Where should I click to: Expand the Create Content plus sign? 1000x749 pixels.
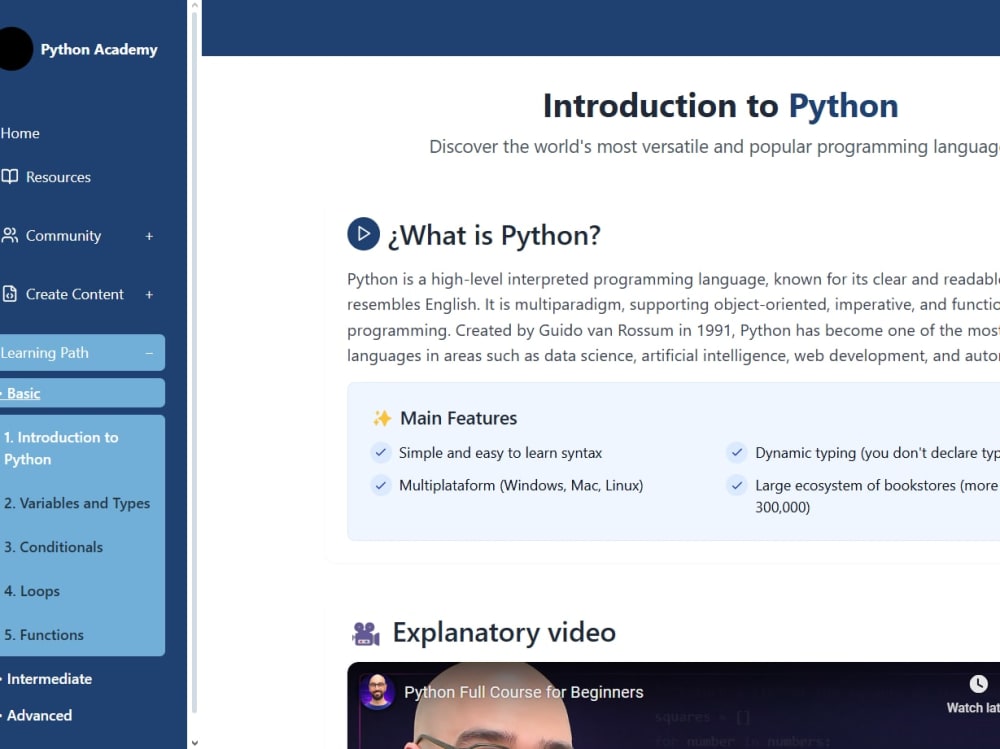click(x=149, y=295)
